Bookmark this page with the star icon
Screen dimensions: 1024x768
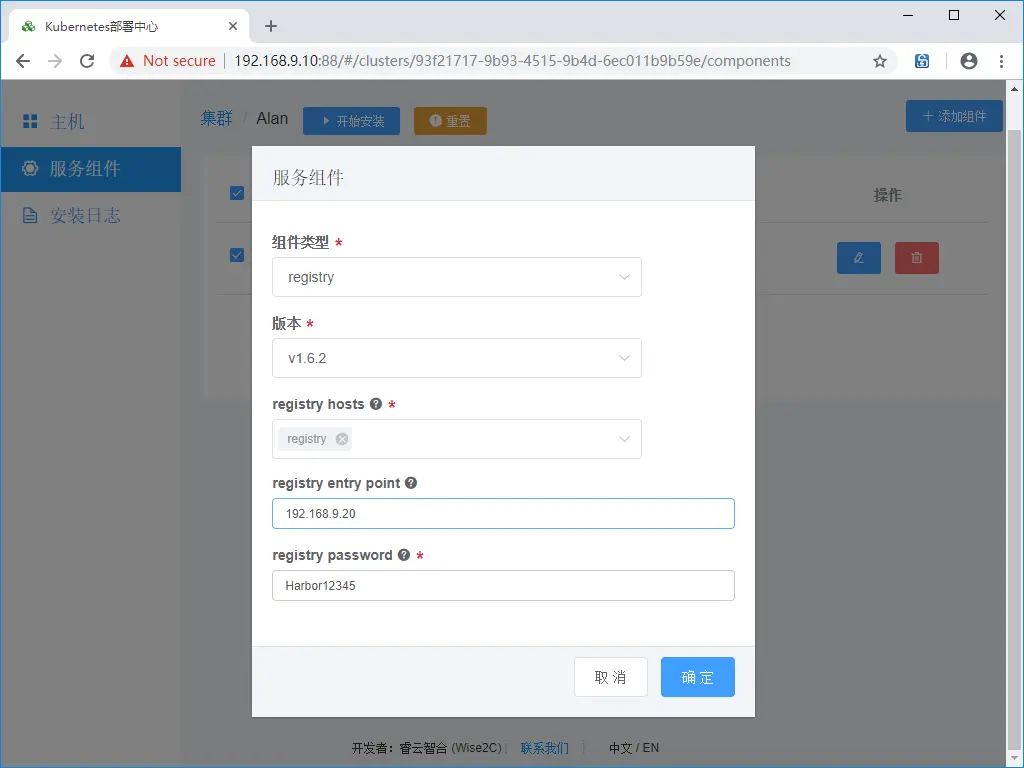point(880,61)
